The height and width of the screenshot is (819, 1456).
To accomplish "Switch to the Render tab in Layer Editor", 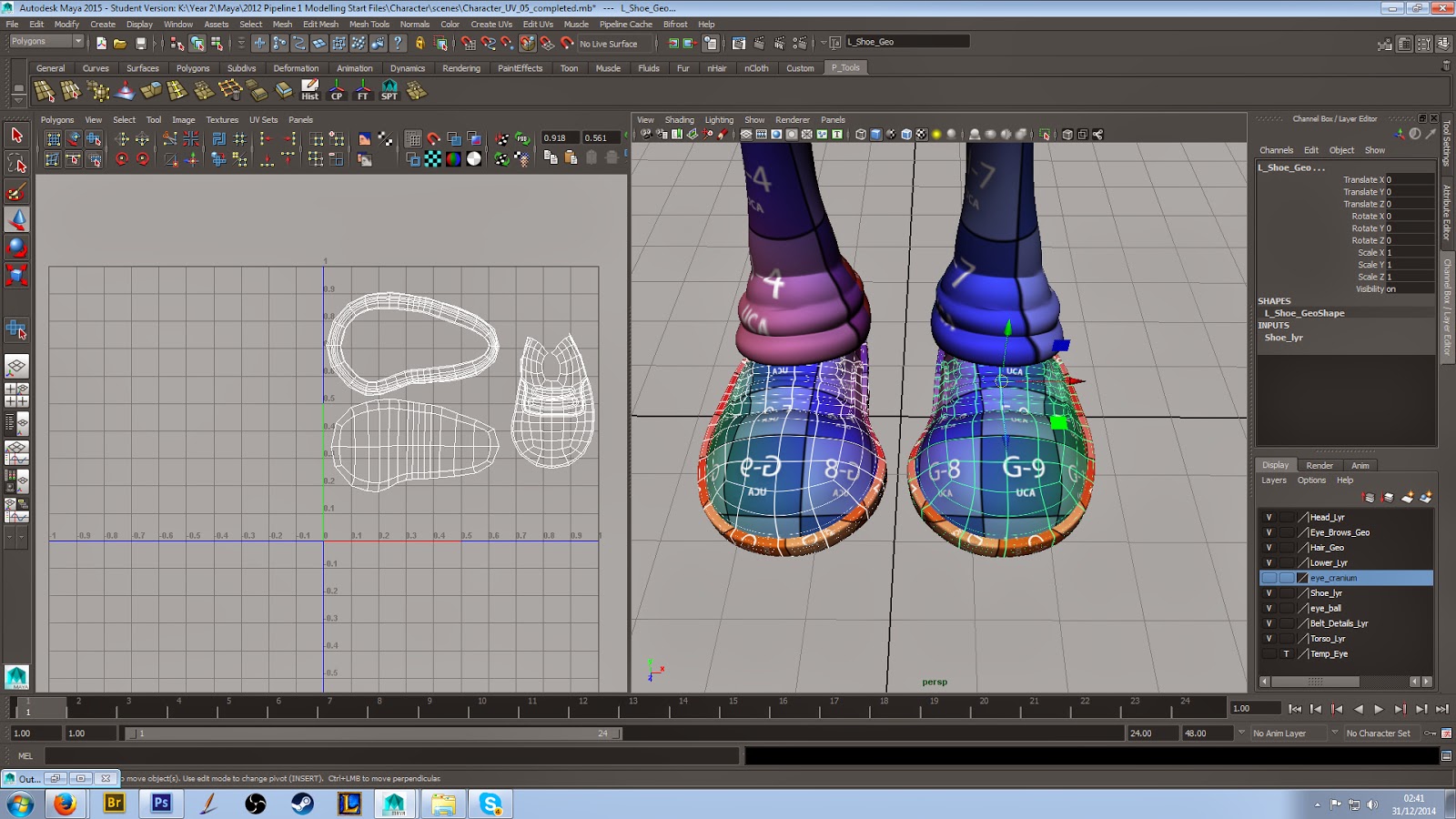I will click(x=1319, y=465).
